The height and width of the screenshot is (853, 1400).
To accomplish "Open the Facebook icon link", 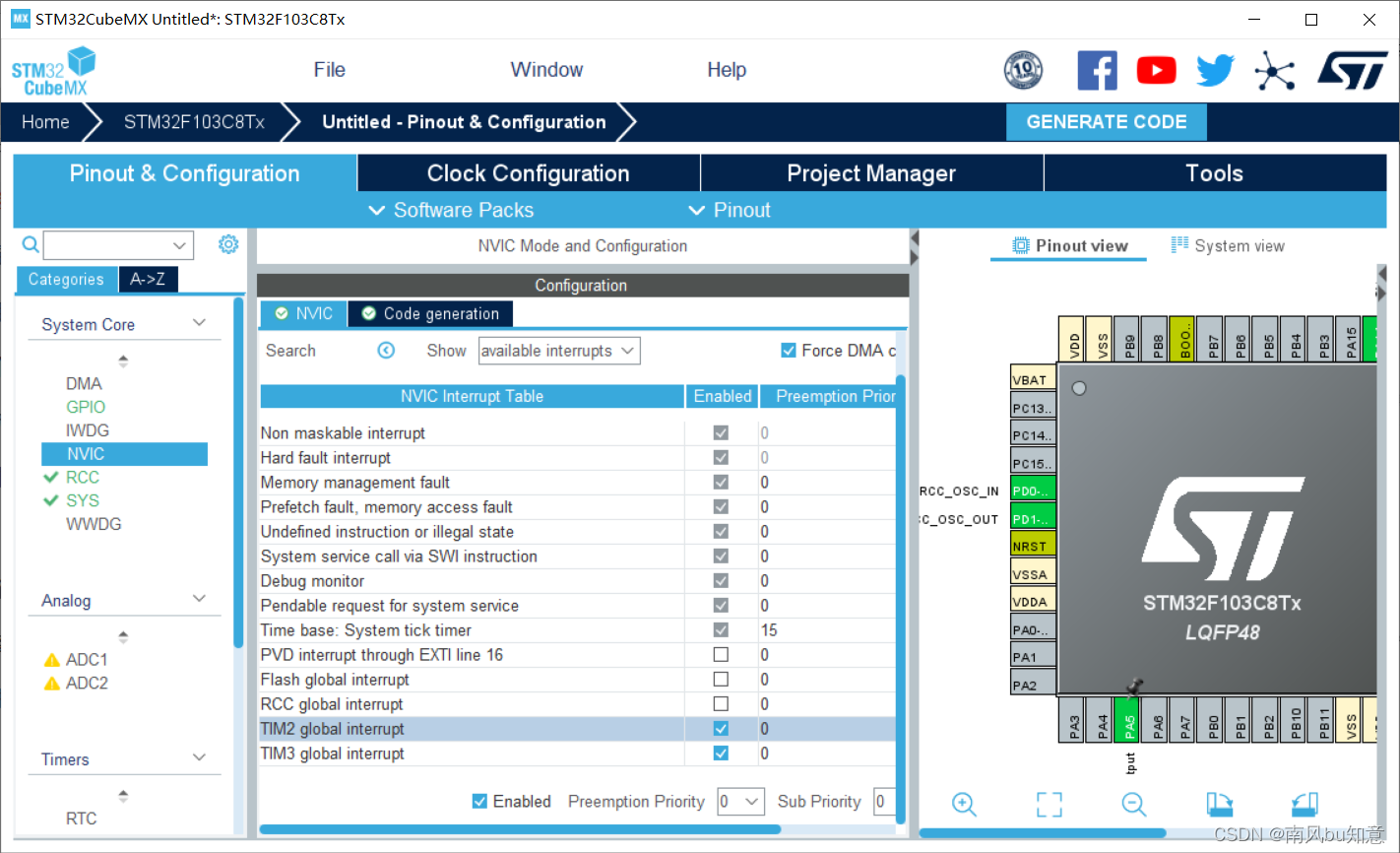I will click(1097, 71).
